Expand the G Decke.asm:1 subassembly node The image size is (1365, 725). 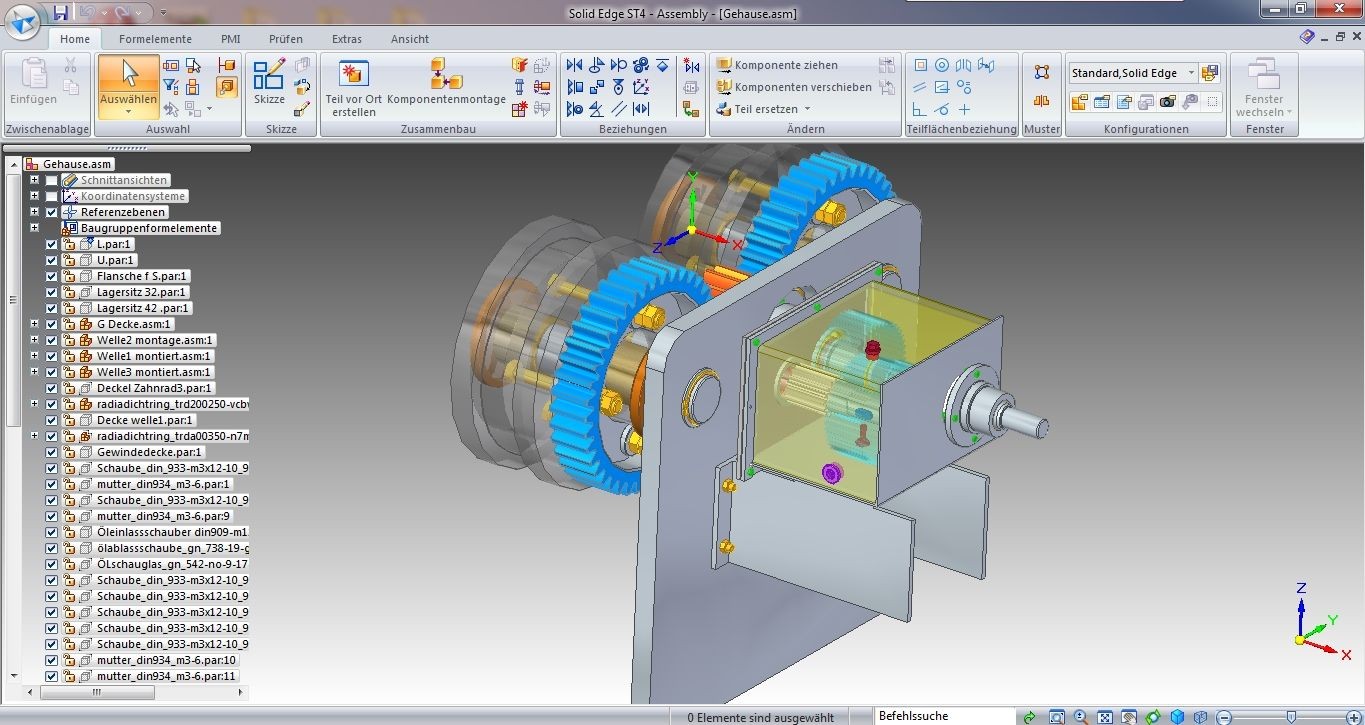pos(35,324)
